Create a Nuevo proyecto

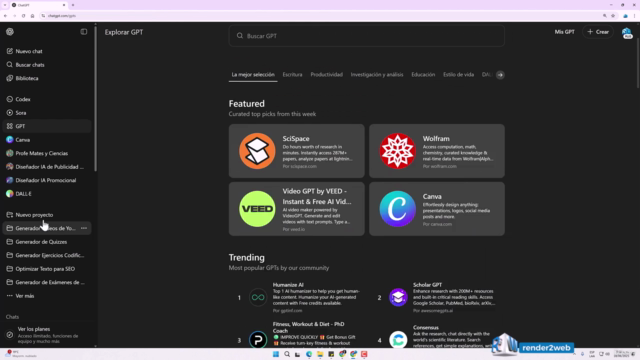(47, 215)
